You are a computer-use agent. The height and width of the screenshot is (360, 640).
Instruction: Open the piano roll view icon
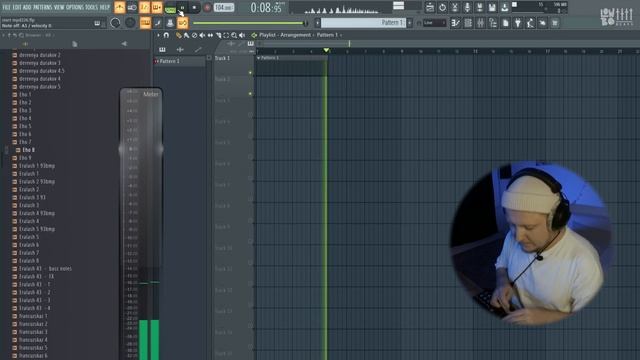click(x=468, y=23)
